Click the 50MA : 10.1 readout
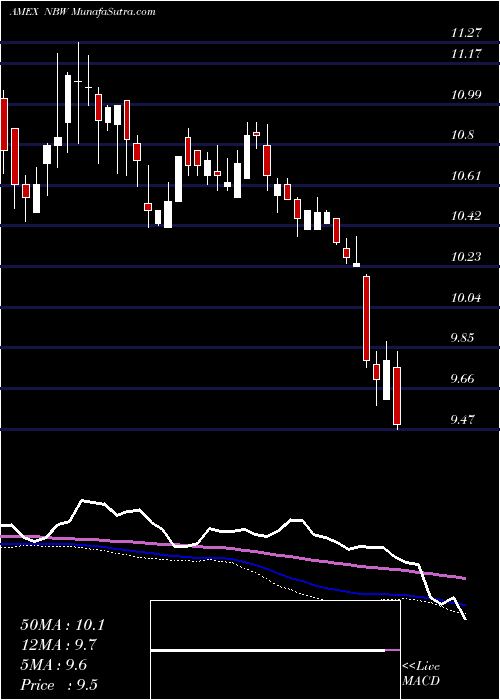Viewport: 500px width, 700px height. [x=62, y=625]
